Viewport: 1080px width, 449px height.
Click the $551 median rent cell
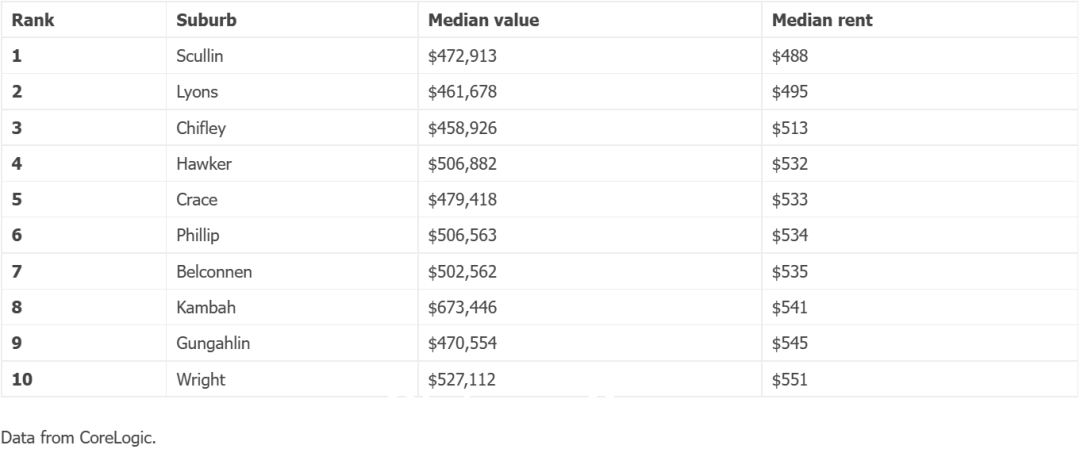point(920,379)
